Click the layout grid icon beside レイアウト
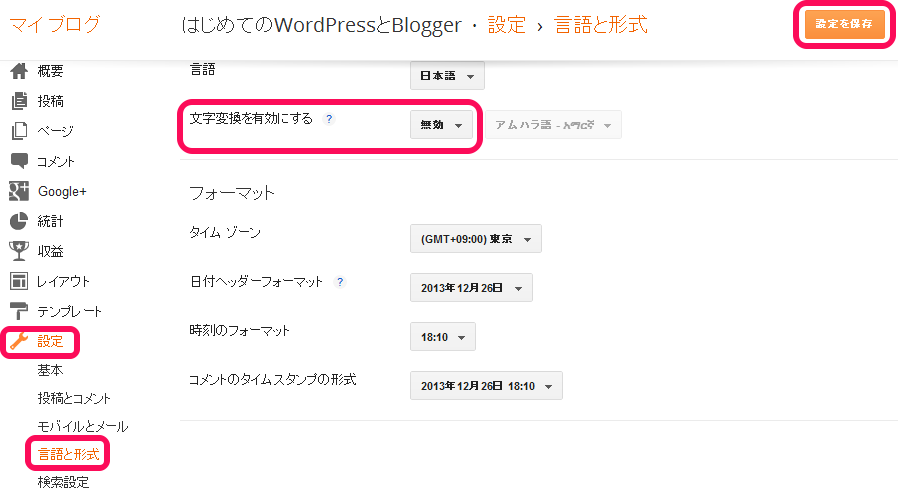This screenshot has height=491, width=898. (19, 281)
